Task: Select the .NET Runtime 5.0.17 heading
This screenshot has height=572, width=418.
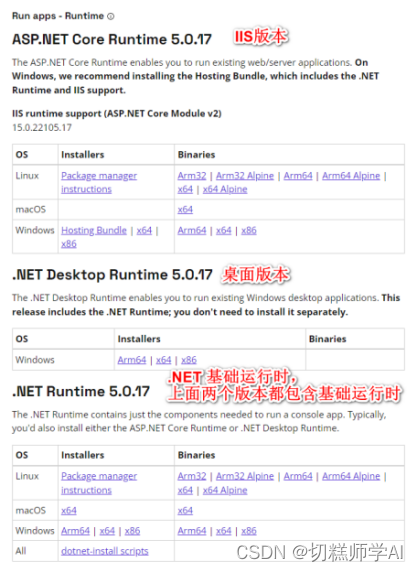Action: point(81,391)
